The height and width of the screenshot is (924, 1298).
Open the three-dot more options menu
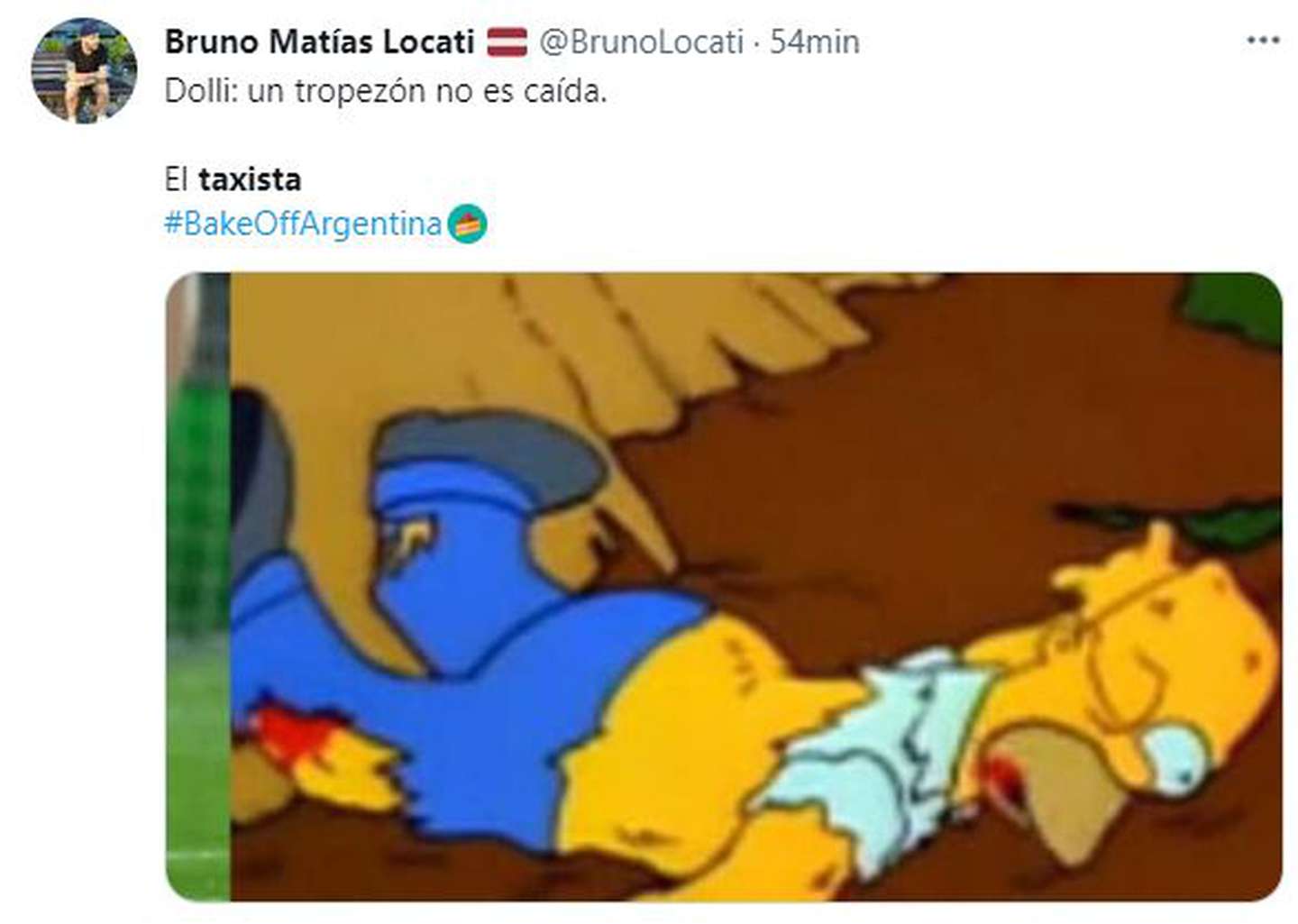pyautogui.click(x=1263, y=41)
